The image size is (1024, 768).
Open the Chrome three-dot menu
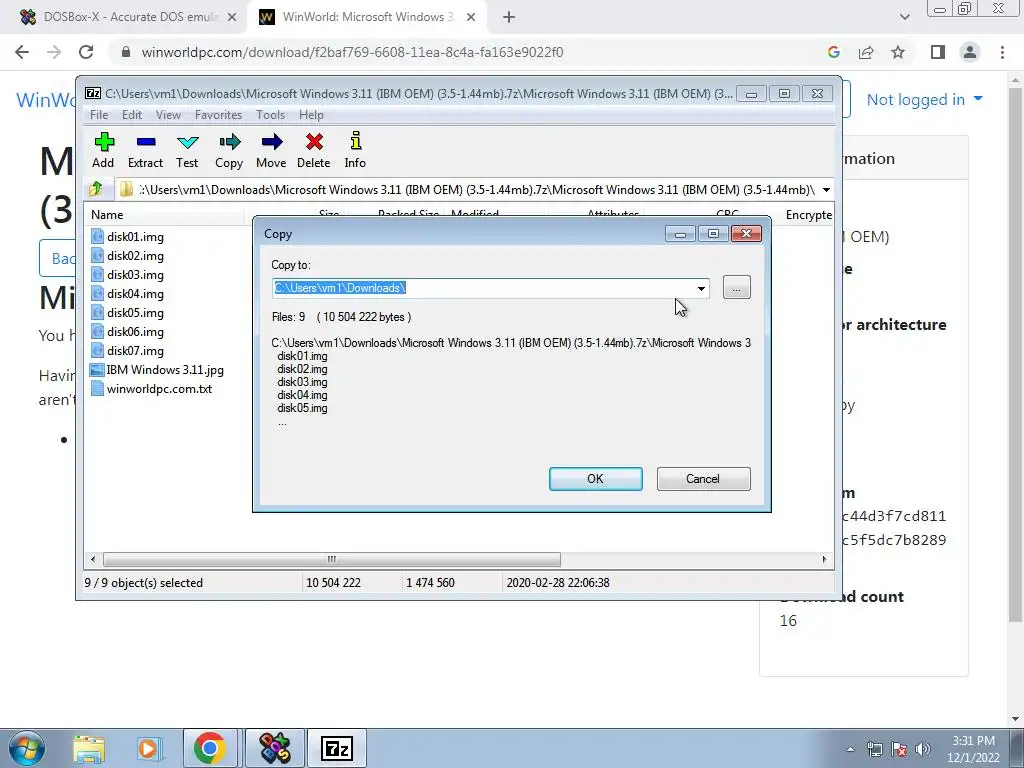(x=1002, y=52)
